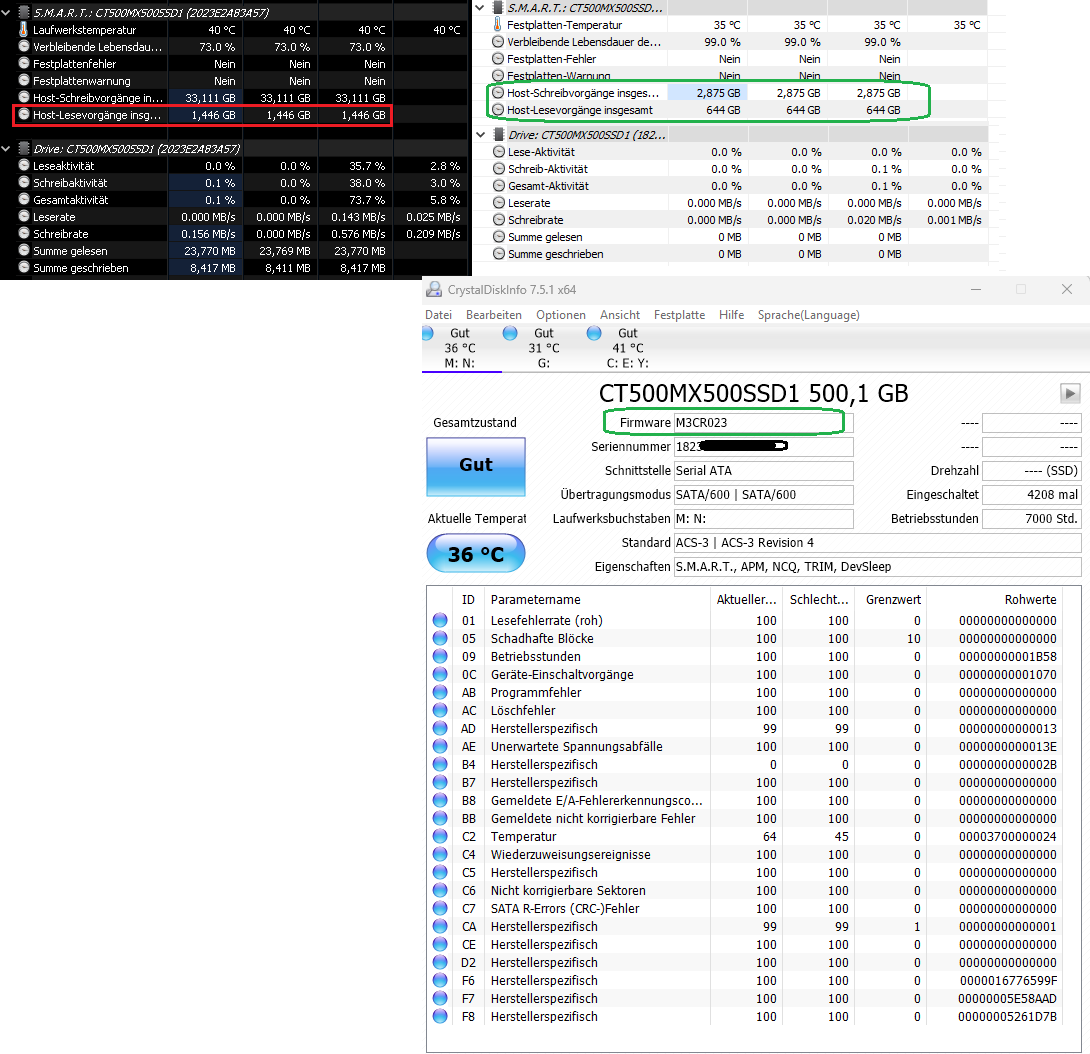The image size is (1090, 1054).
Task: Collapse the light panel Drive CT500MX500SSD1 (182 group
Action: (480, 135)
